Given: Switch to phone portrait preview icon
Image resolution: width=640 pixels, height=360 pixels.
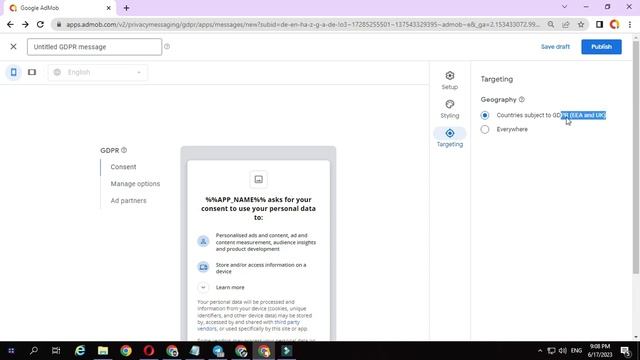Looking at the screenshot, I should click(x=13, y=72).
